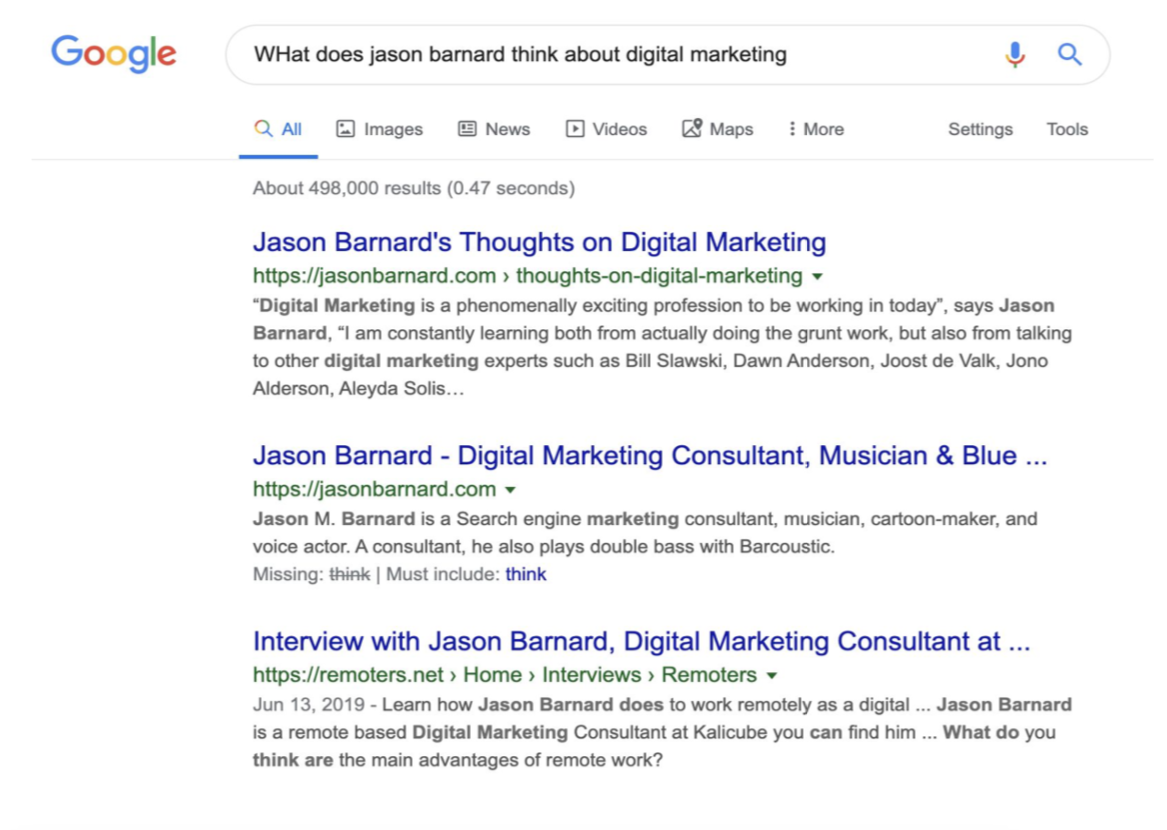1167x830 pixels.
Task: Click the "think" must include link
Action: click(x=525, y=575)
